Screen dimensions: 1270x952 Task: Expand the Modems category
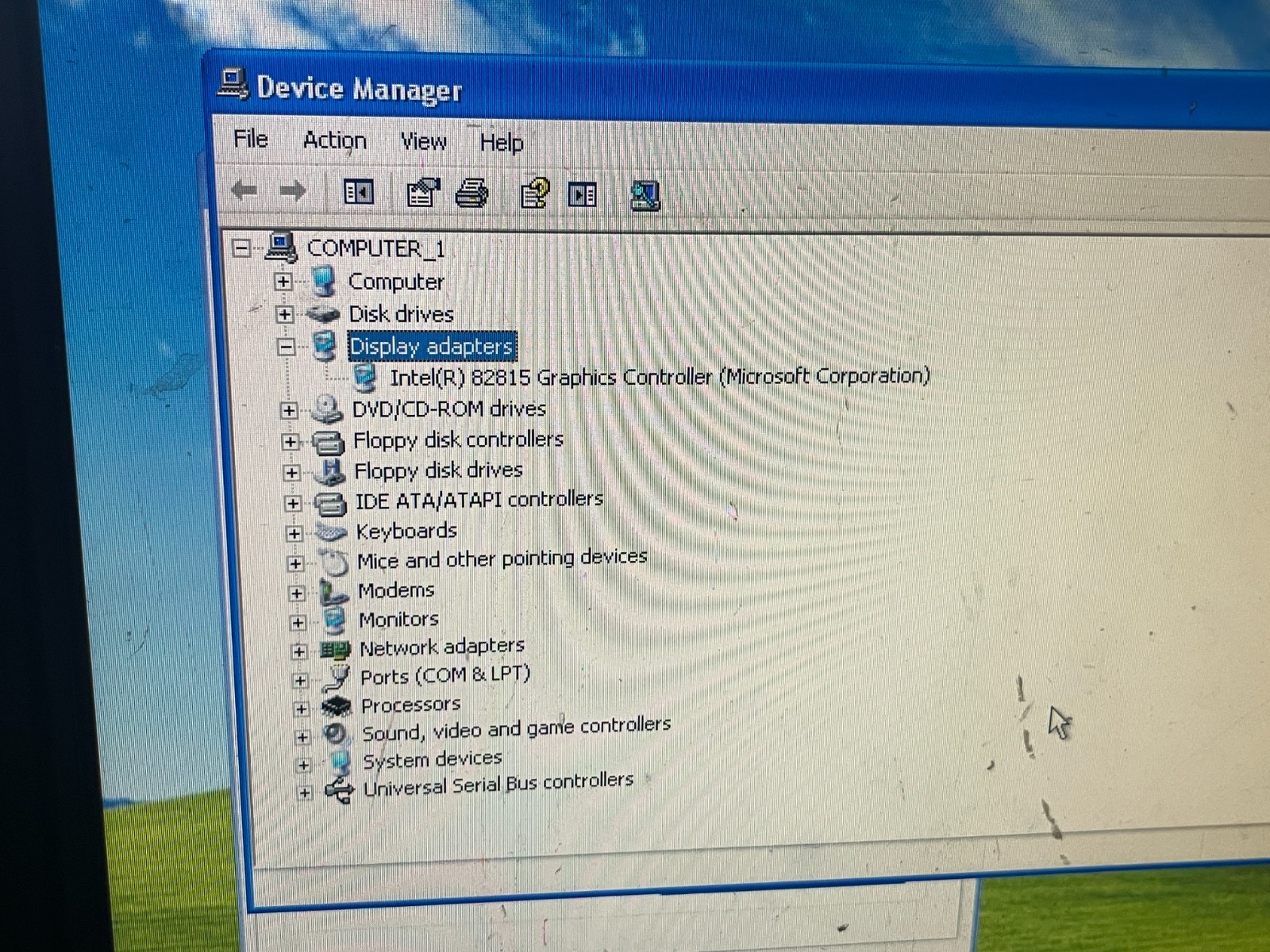[x=297, y=593]
